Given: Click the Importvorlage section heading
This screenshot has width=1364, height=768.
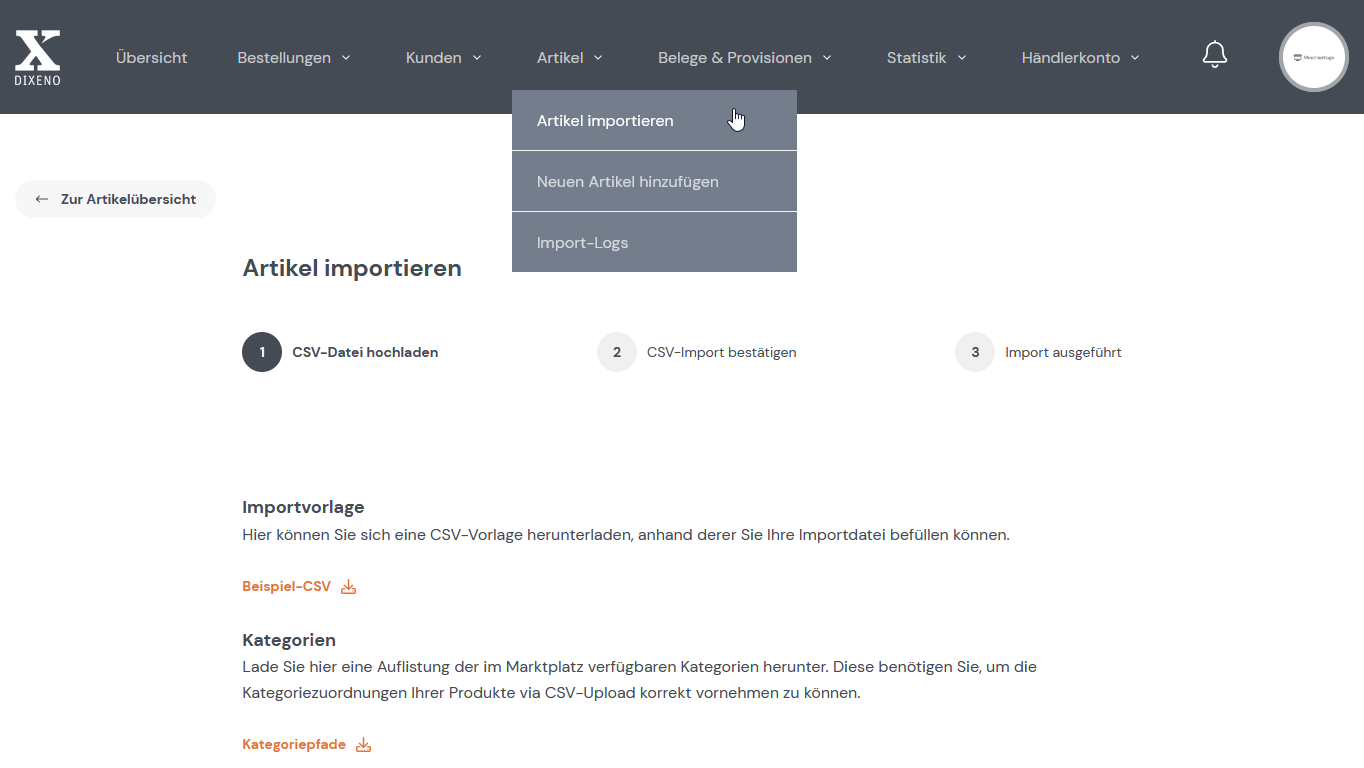Looking at the screenshot, I should coord(303,507).
